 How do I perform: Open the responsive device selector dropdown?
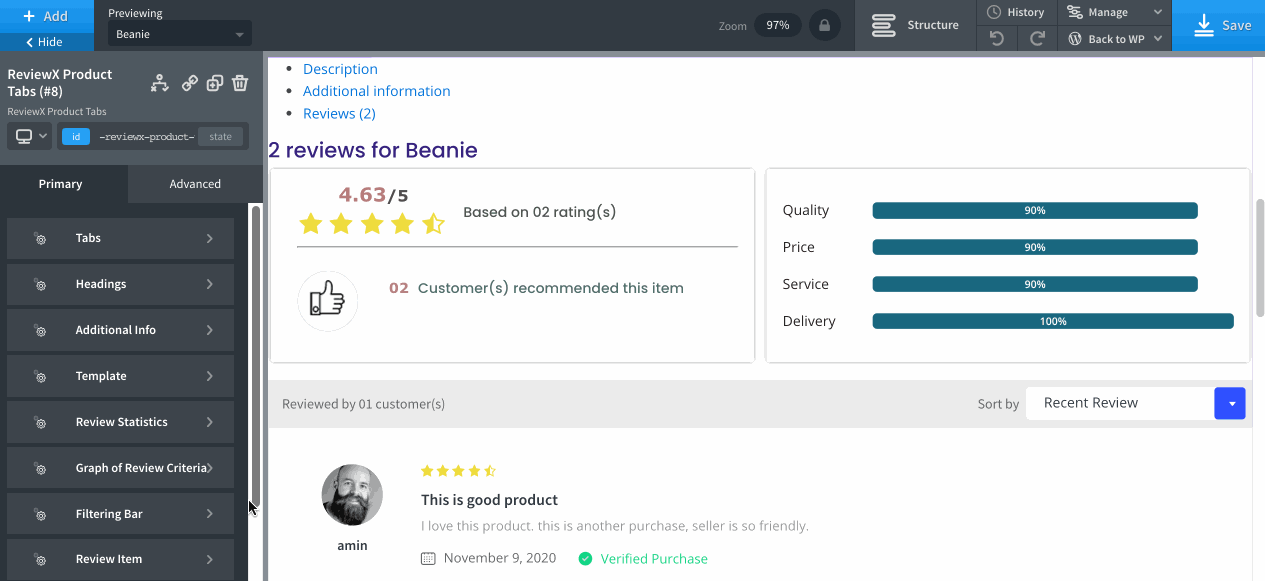click(30, 136)
